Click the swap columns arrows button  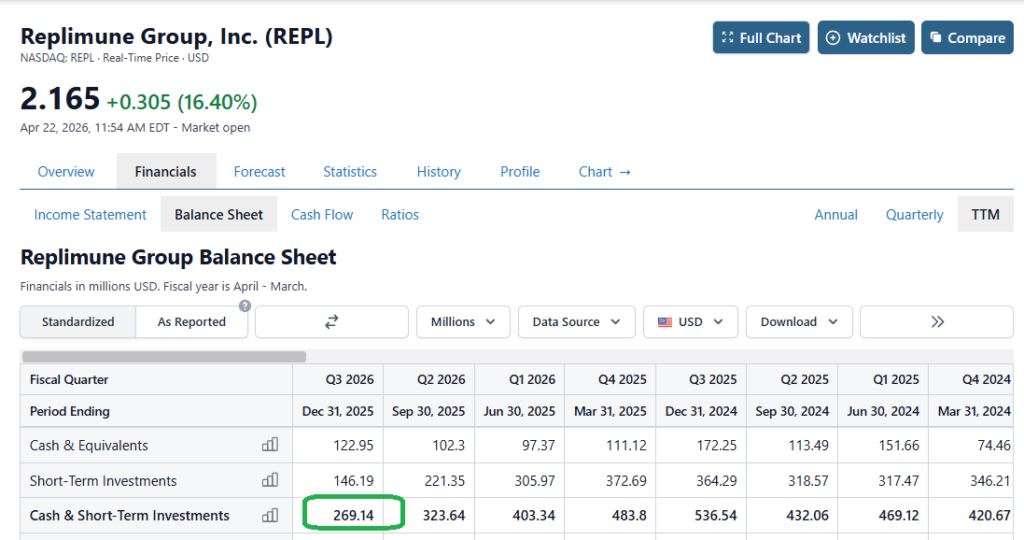(x=332, y=322)
